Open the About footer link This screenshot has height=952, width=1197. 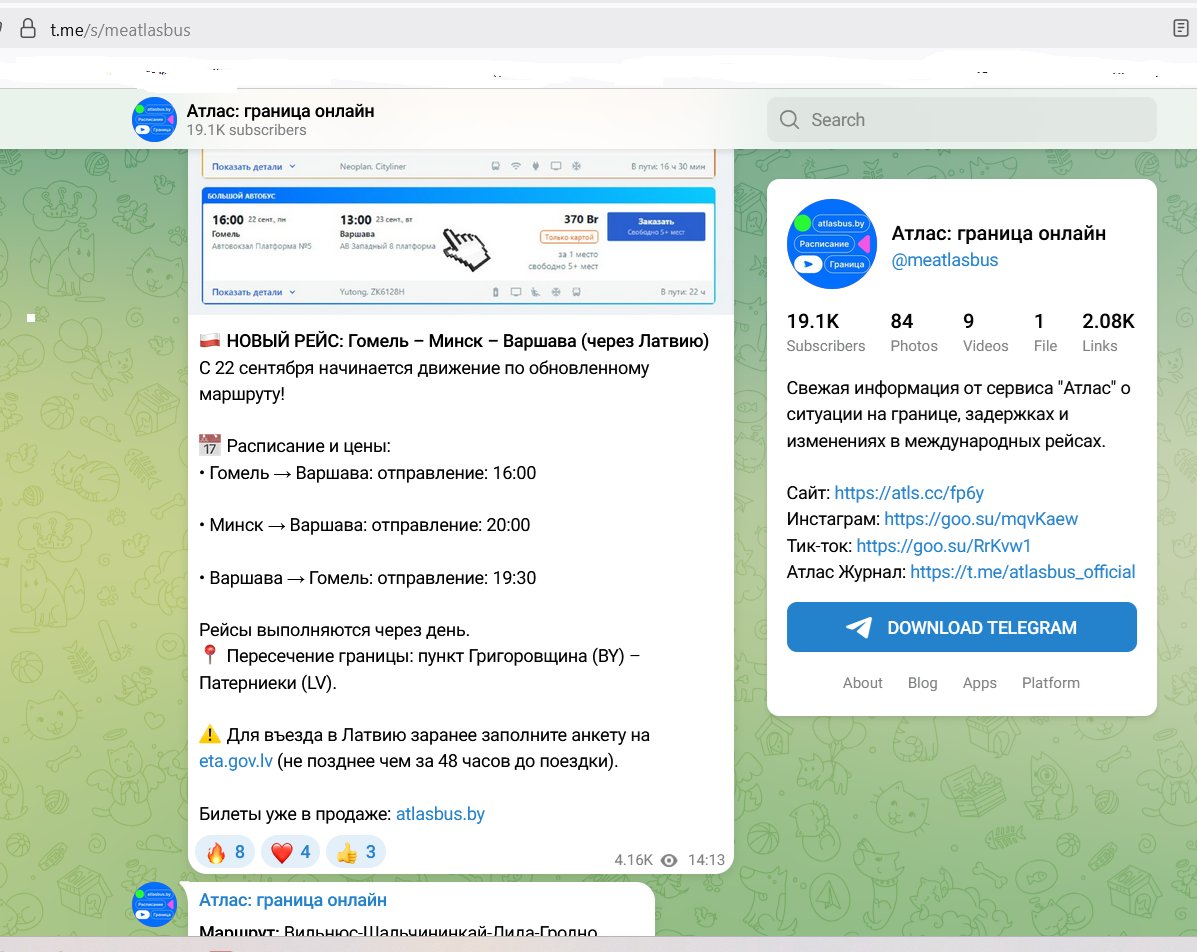[x=862, y=683]
